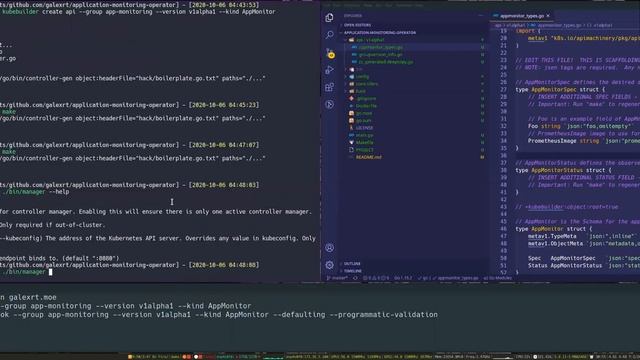The height and width of the screenshot is (360, 640).
Task: Open go.sum in the file tree
Action: pyautogui.click(x=363, y=120)
